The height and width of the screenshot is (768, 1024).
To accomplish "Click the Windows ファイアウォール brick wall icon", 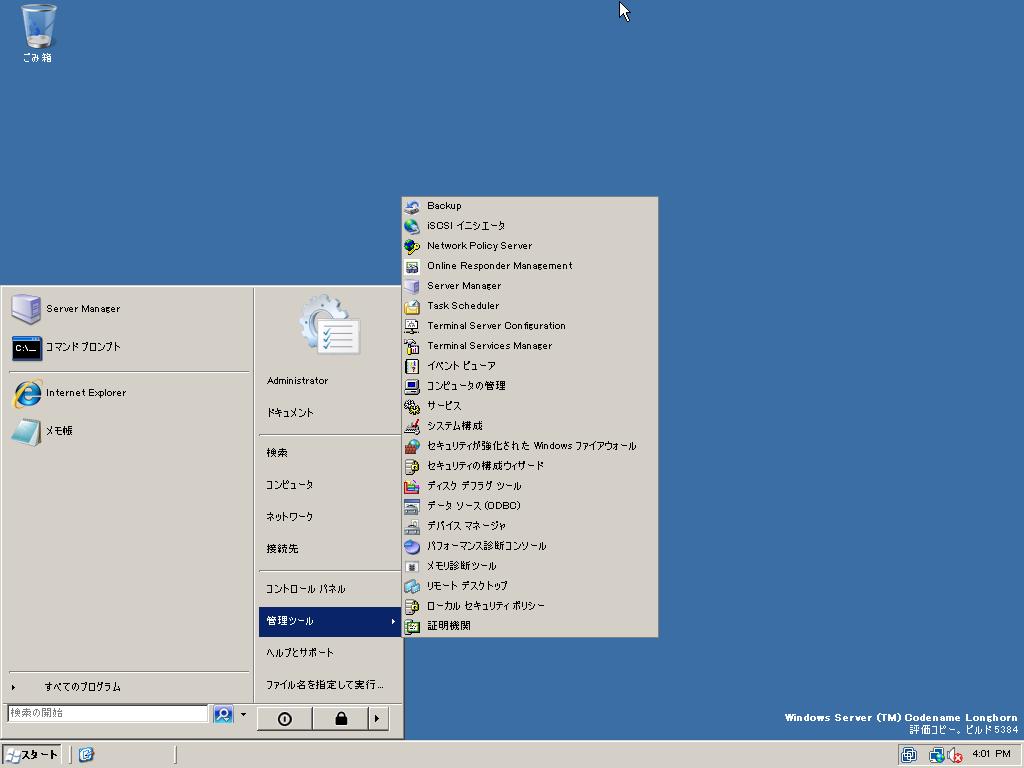I will point(411,446).
